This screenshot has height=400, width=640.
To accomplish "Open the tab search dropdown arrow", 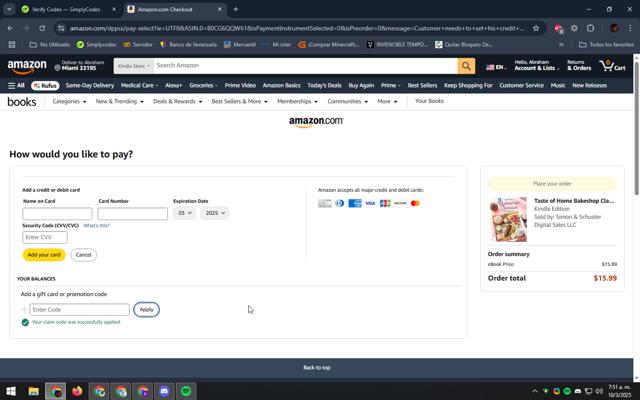I will (9, 9).
